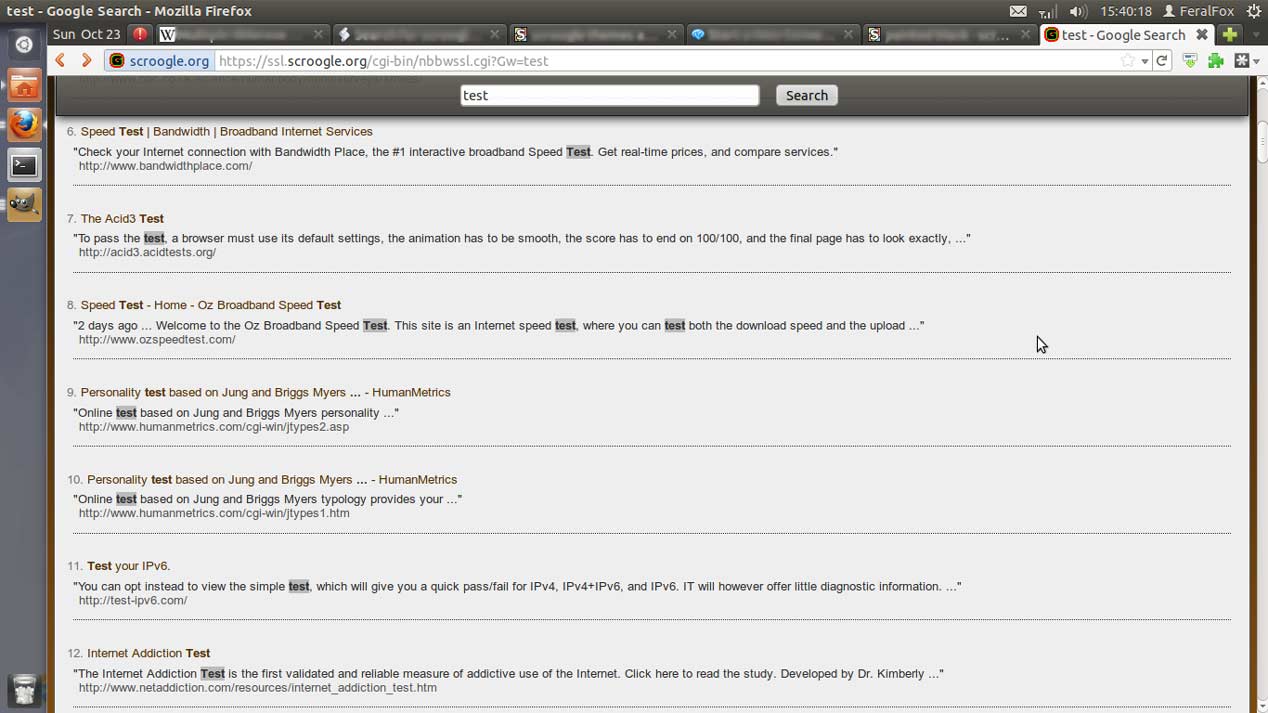Open the Test your IPv6 result

point(128,566)
